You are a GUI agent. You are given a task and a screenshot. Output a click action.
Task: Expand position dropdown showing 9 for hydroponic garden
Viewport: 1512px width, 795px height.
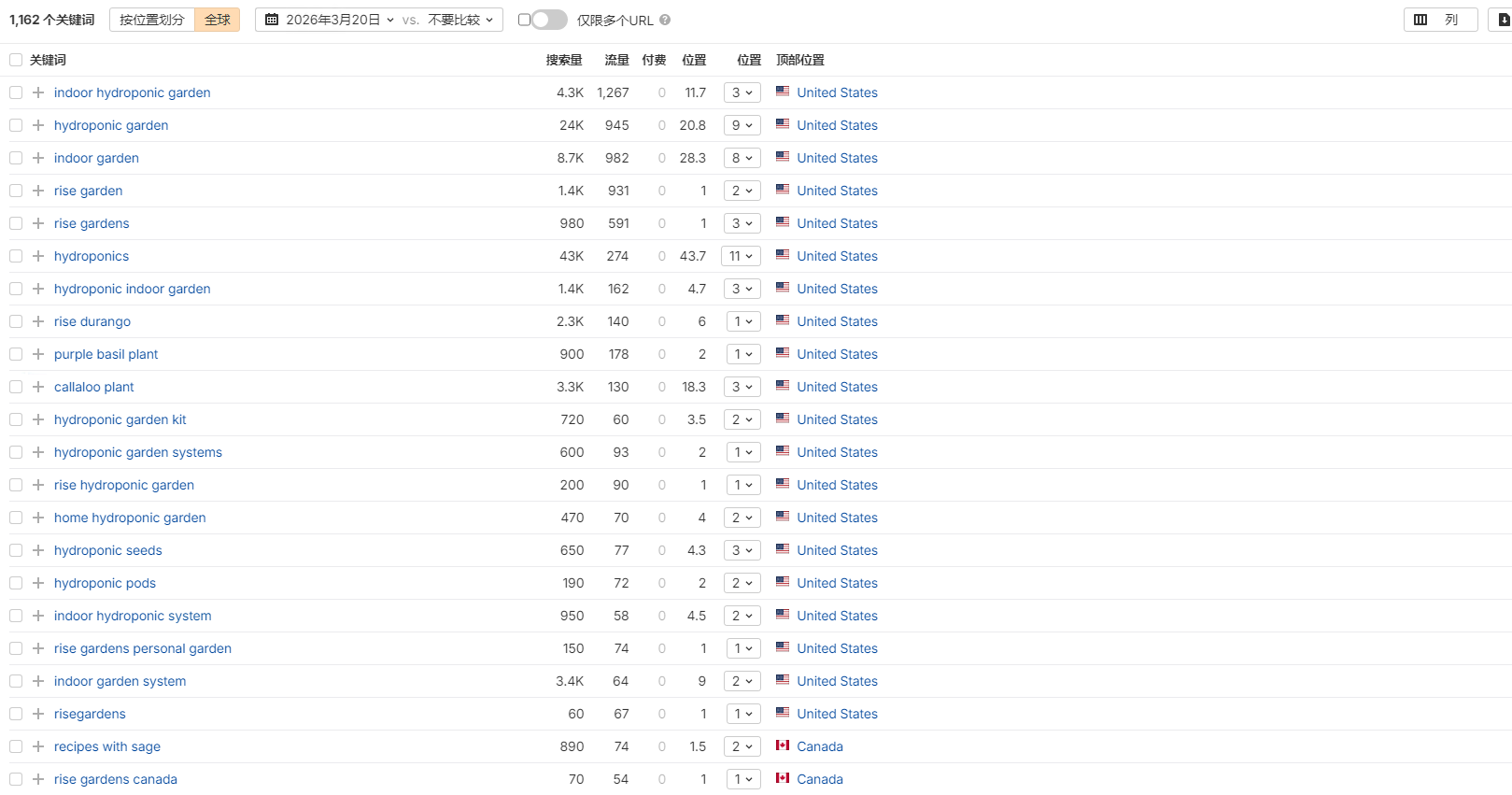click(x=742, y=125)
